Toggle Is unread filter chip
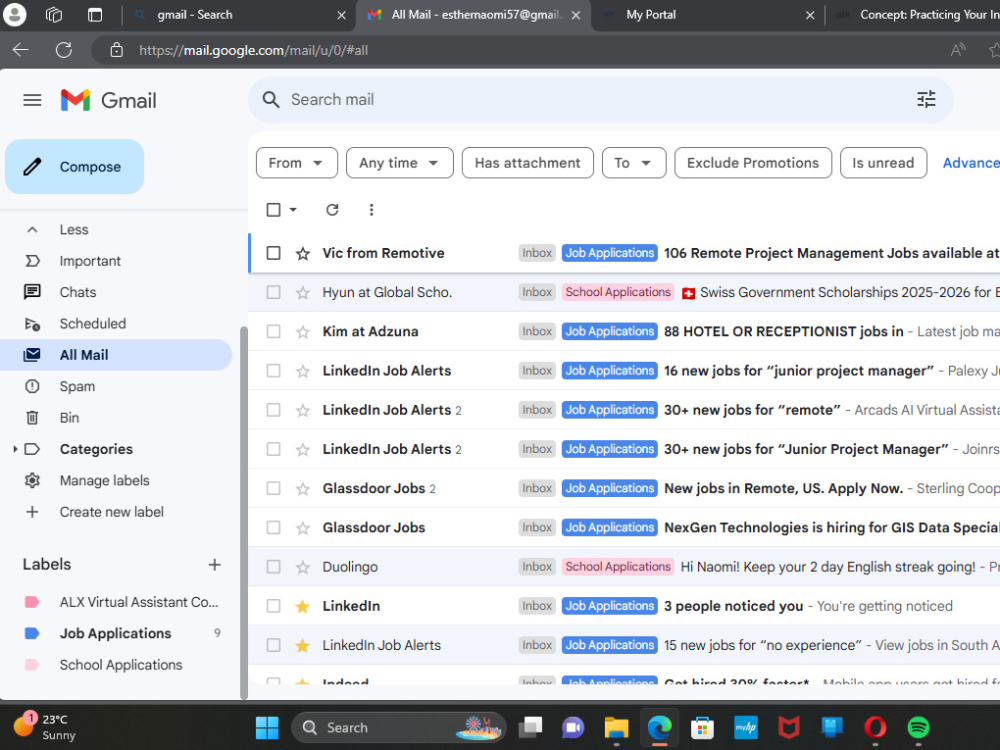This screenshot has width=1000, height=750. (883, 163)
